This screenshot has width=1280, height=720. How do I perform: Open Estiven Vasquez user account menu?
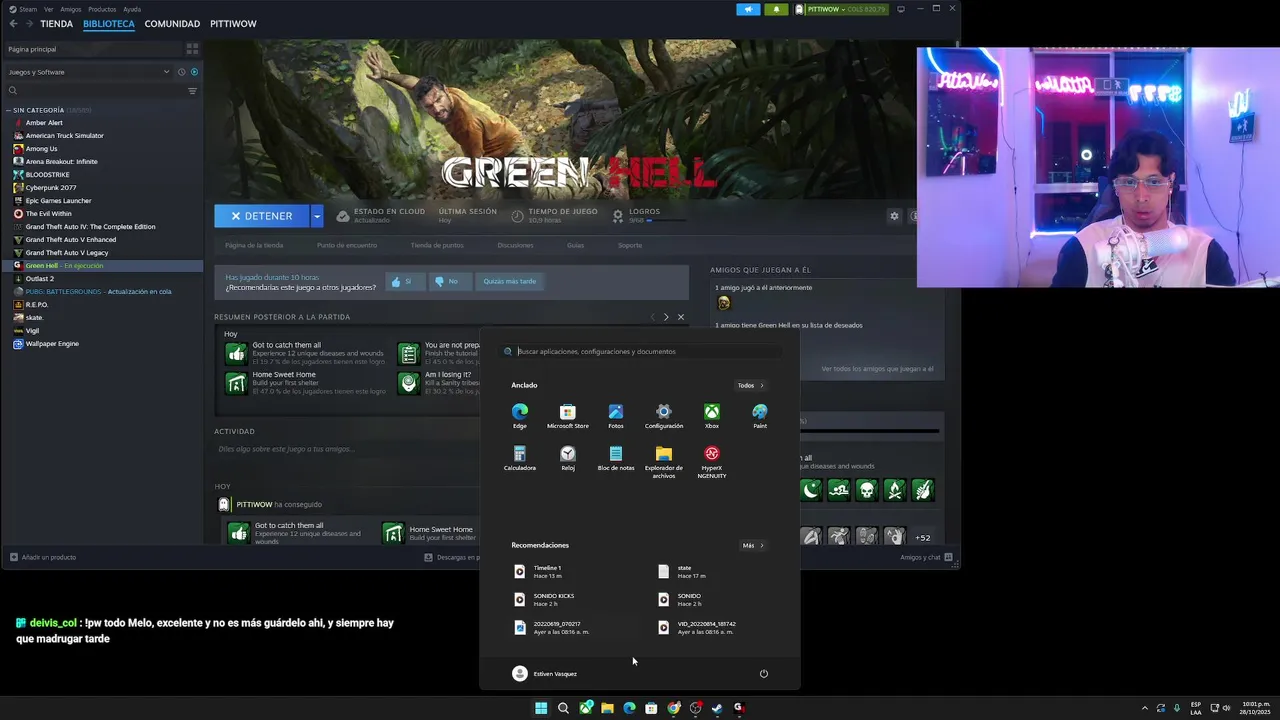[x=545, y=673]
